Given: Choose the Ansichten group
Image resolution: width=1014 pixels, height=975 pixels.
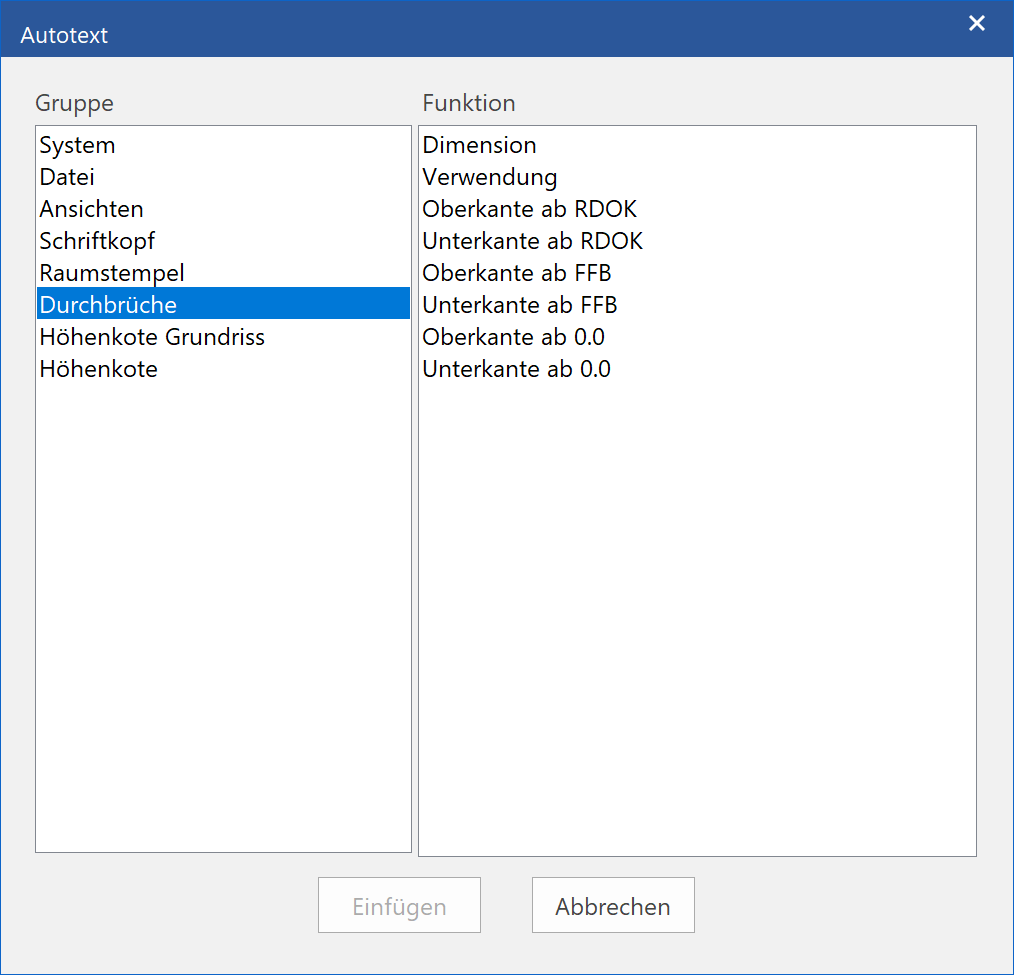Looking at the screenshot, I should pos(223,209).
